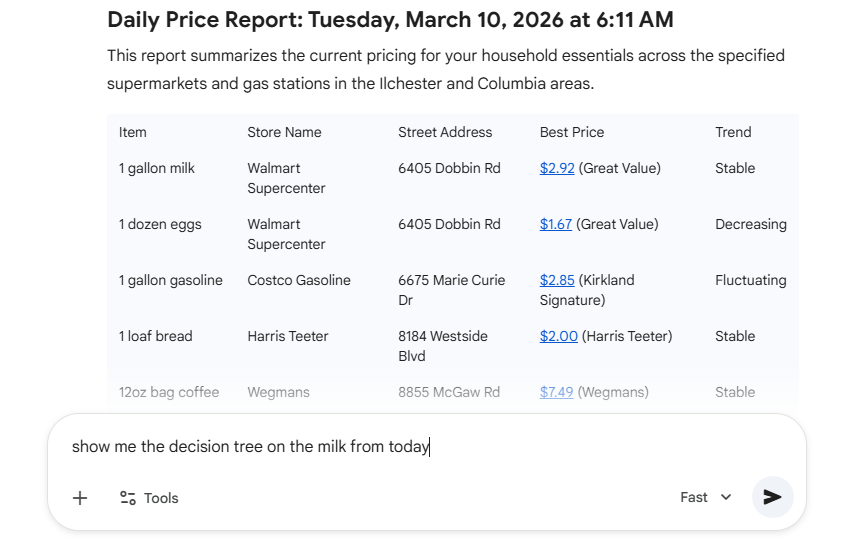The image size is (854, 540).
Task: Click the 6675 Marie Curie Dr address
Action: point(451,290)
